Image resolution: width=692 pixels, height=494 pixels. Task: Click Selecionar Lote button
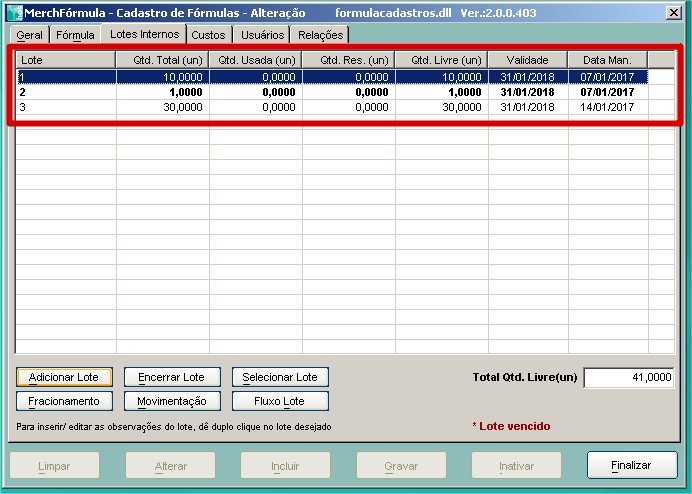click(280, 377)
